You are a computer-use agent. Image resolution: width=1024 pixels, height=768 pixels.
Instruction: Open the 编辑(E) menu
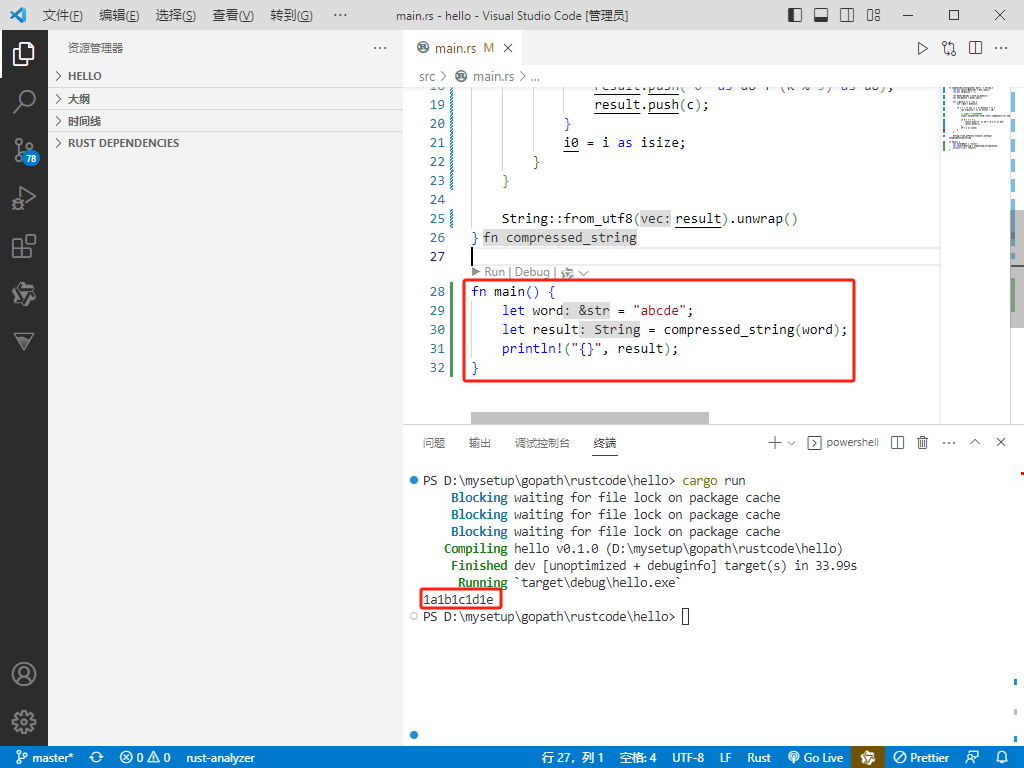[x=119, y=16]
